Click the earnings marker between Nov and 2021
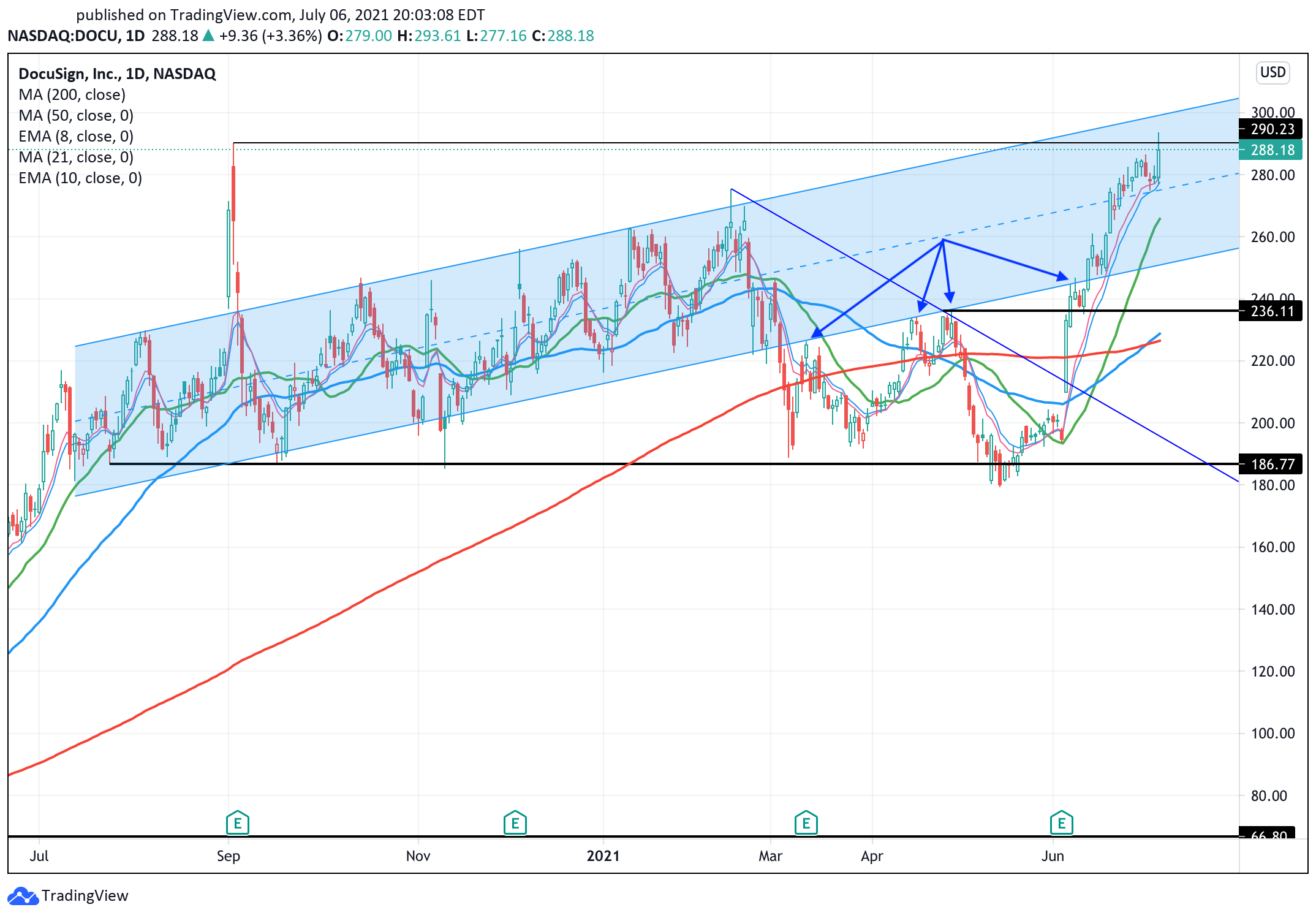This screenshot has width=1316, height=918. coord(515,823)
